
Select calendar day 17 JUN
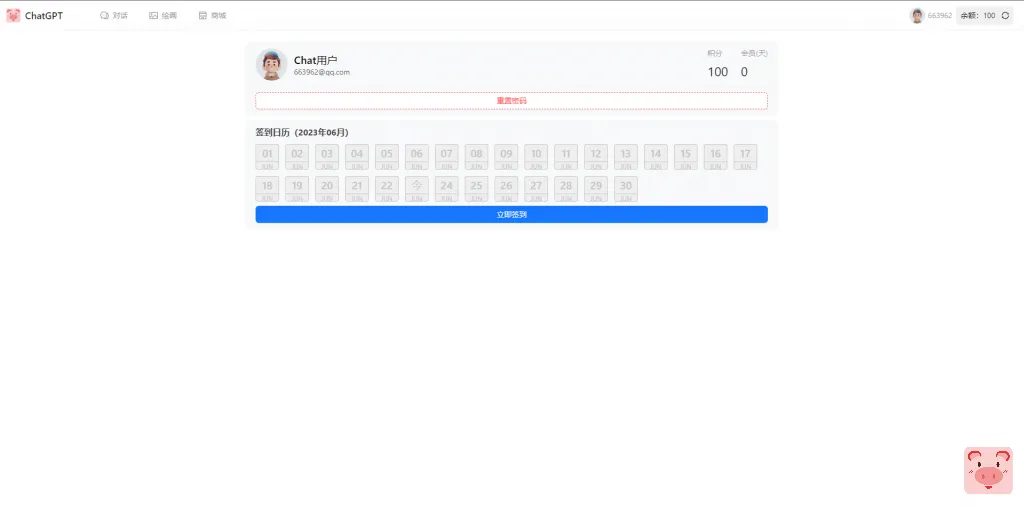coord(745,157)
